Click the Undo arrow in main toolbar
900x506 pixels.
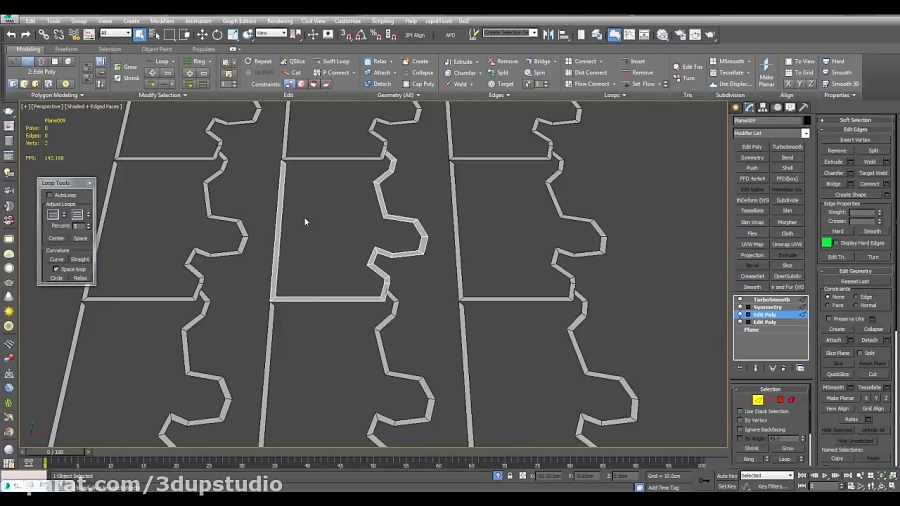click(x=11, y=34)
